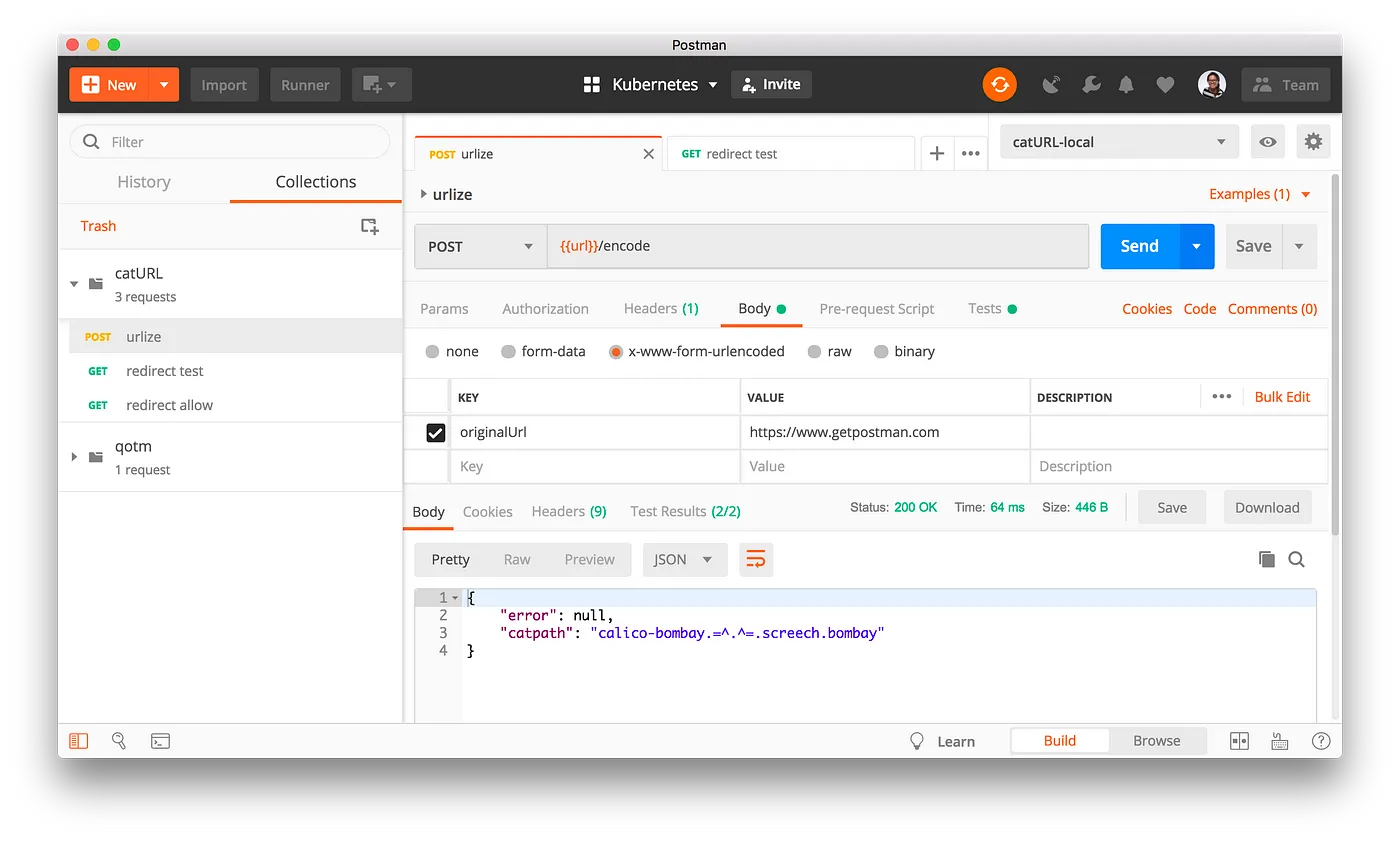Screen dimensions: 1400x841
Task: Open the user profile avatar
Action: tap(1212, 85)
